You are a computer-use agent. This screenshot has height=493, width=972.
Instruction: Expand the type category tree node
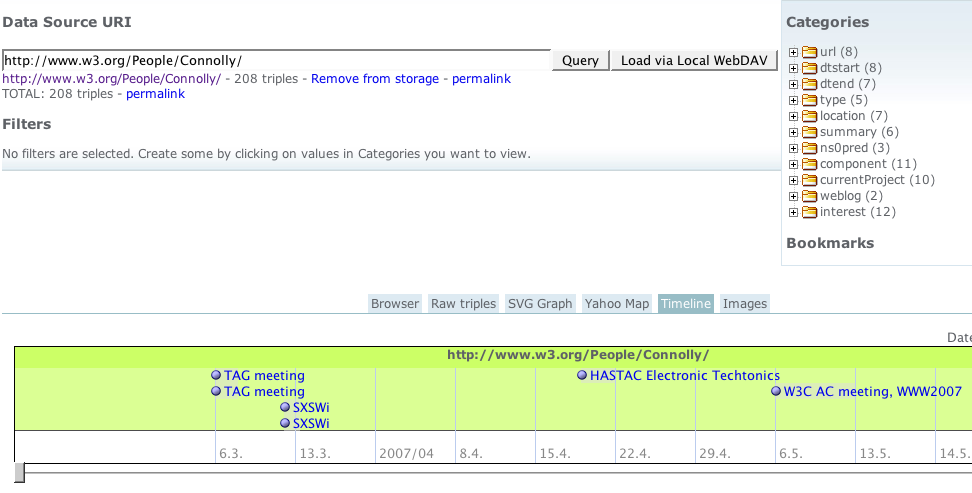click(x=794, y=100)
